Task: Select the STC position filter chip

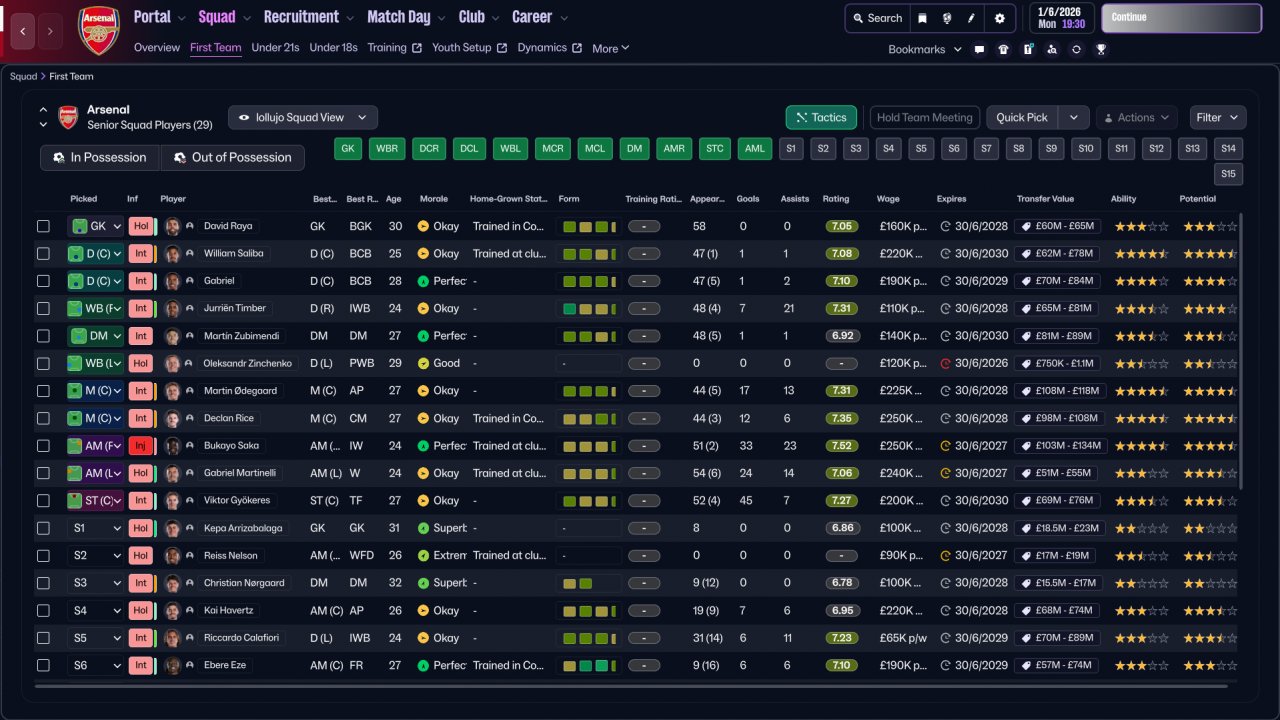Action: [x=714, y=149]
